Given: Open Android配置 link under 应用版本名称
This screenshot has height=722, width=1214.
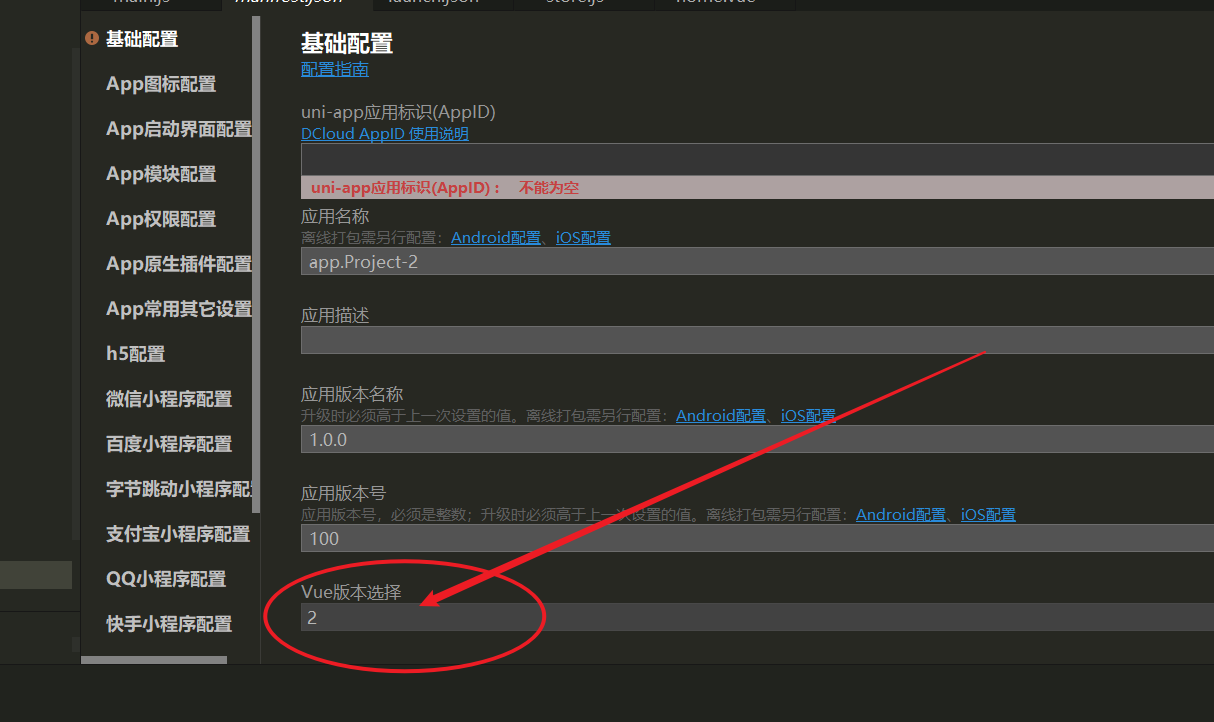Looking at the screenshot, I should click(x=721, y=416).
